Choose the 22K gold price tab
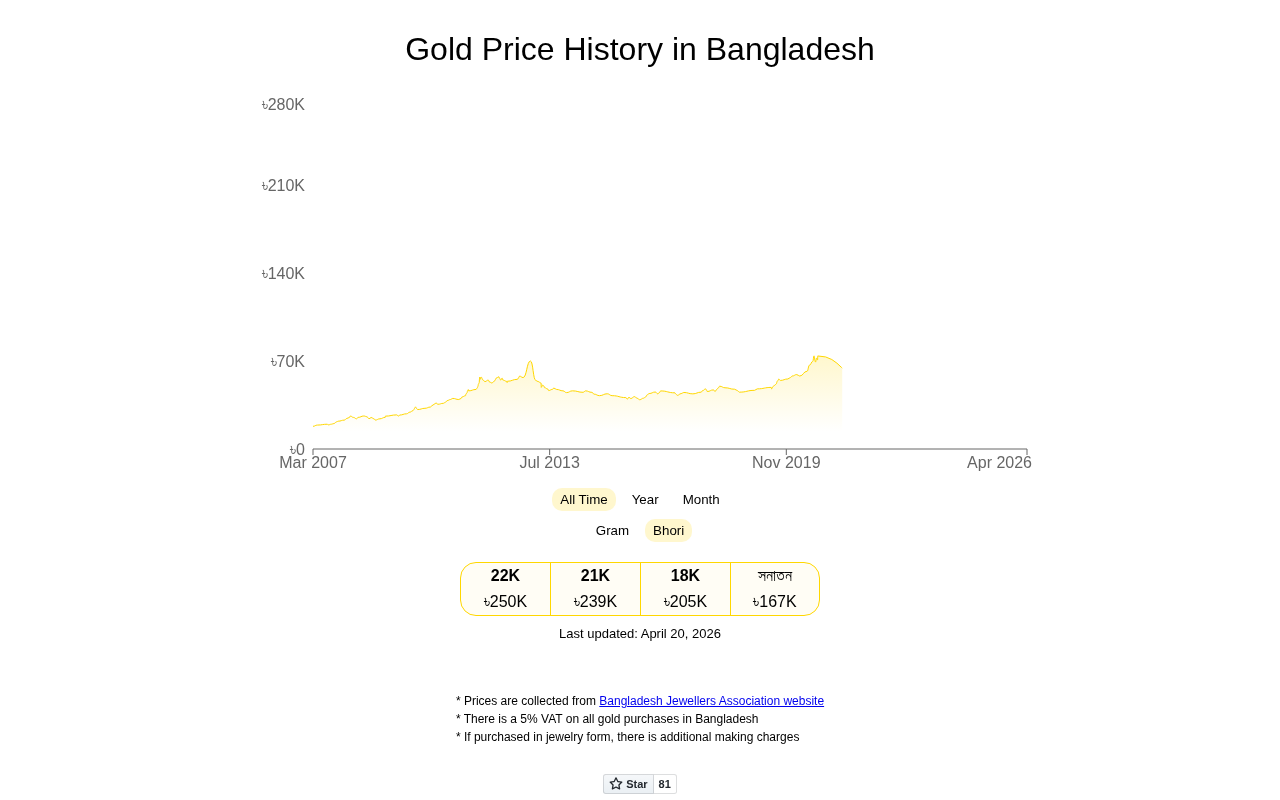Image resolution: width=1280 pixels, height=800 pixels. (x=505, y=589)
